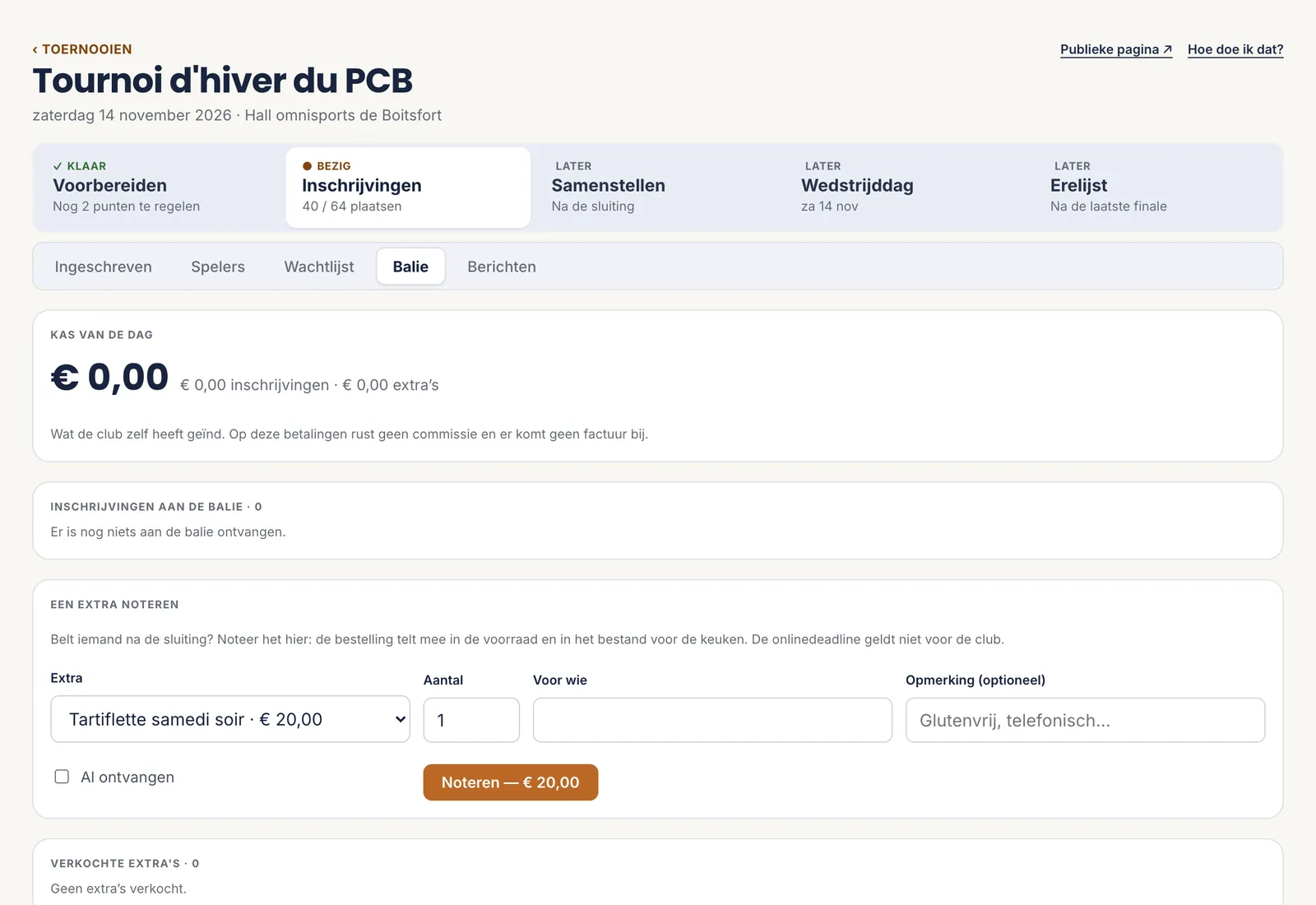
Task: Select the Samenstellen step
Action: 657,188
